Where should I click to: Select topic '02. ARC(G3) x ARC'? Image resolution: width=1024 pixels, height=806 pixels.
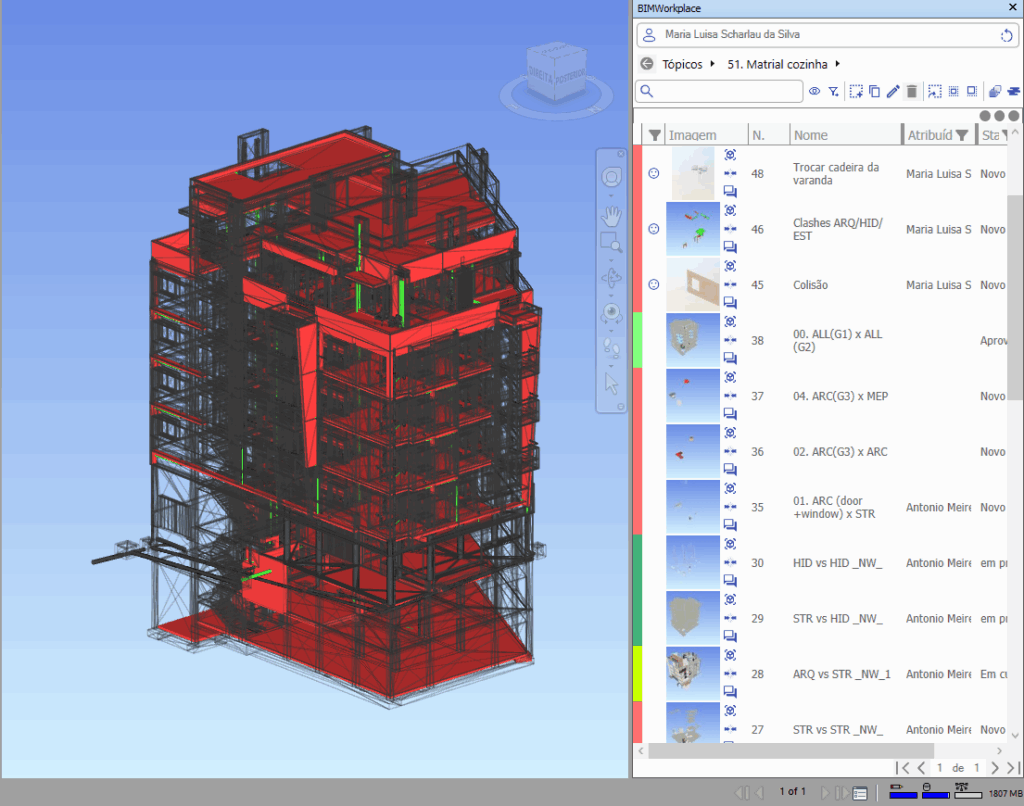[840, 451]
